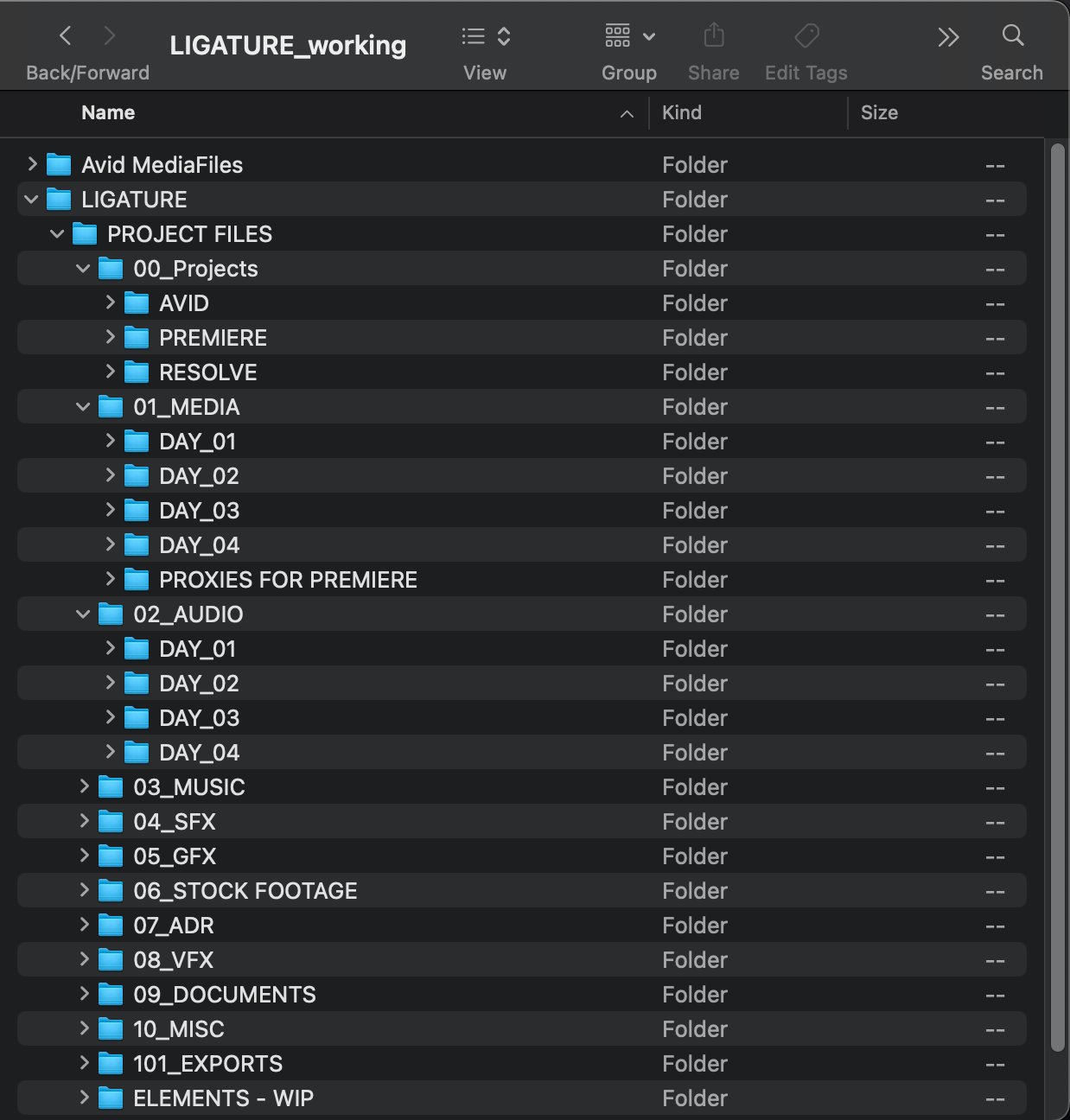
Task: Sort by the Size column header
Action: (879, 112)
